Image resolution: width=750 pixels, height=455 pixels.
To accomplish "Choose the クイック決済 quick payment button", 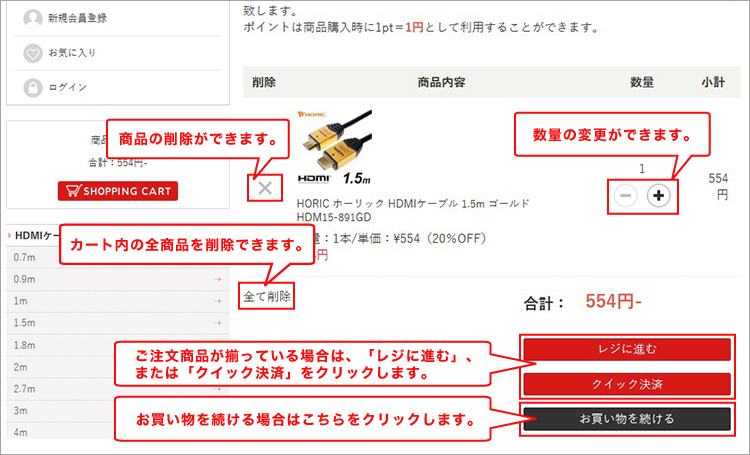I will [627, 384].
